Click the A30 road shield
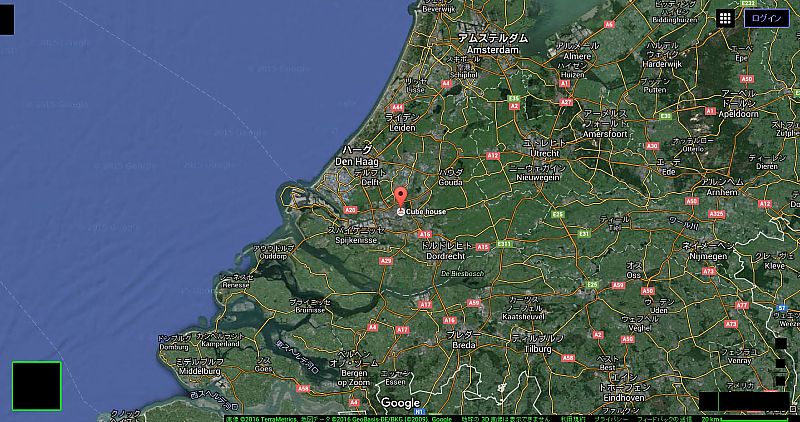 652,146
